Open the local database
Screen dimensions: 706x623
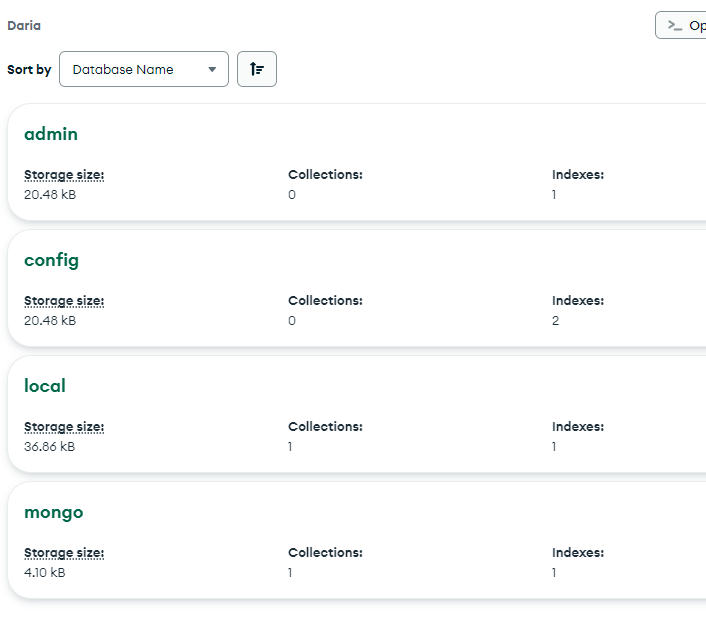click(x=45, y=386)
